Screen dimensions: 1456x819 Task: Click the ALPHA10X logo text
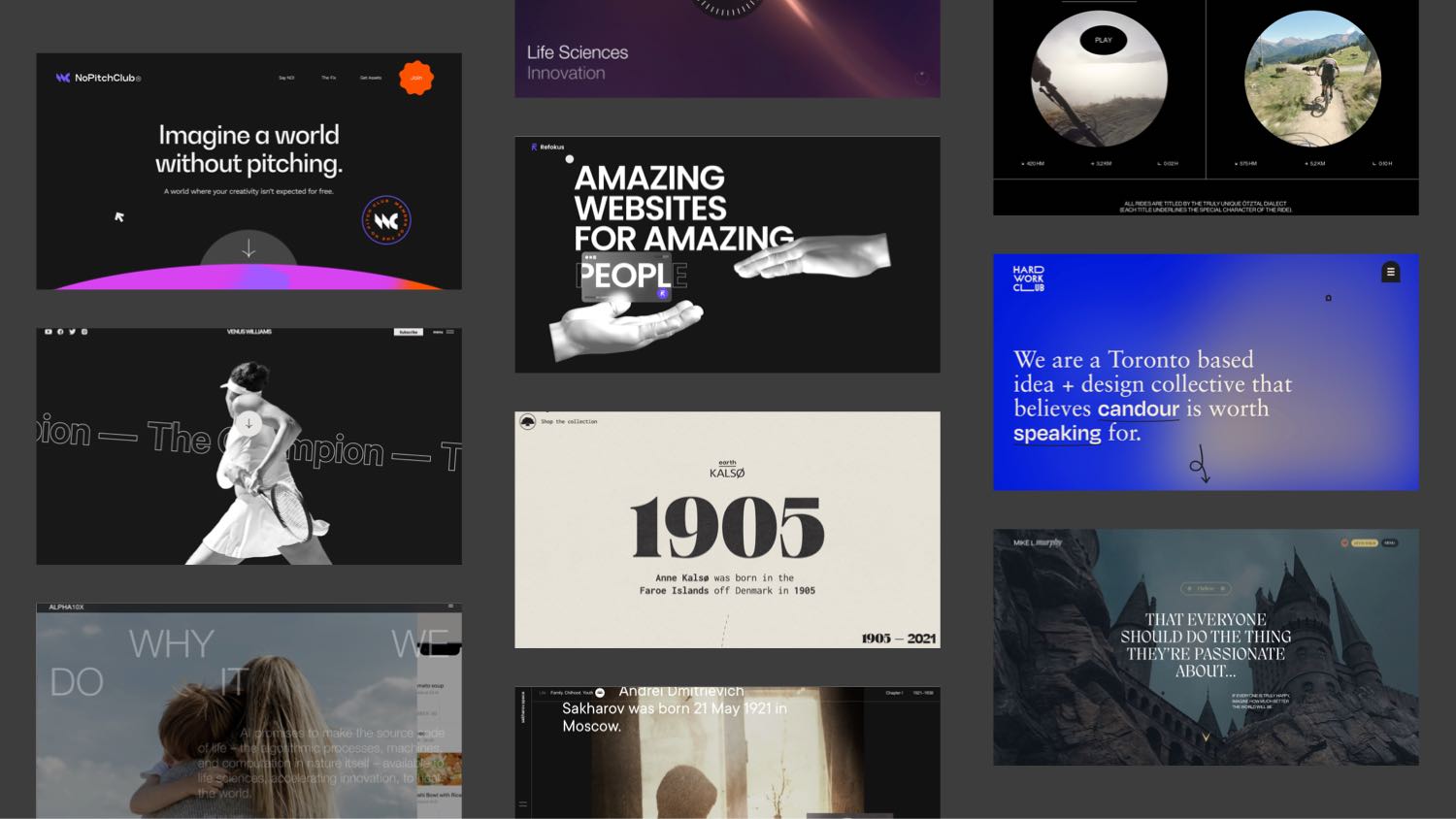pyautogui.click(x=67, y=607)
